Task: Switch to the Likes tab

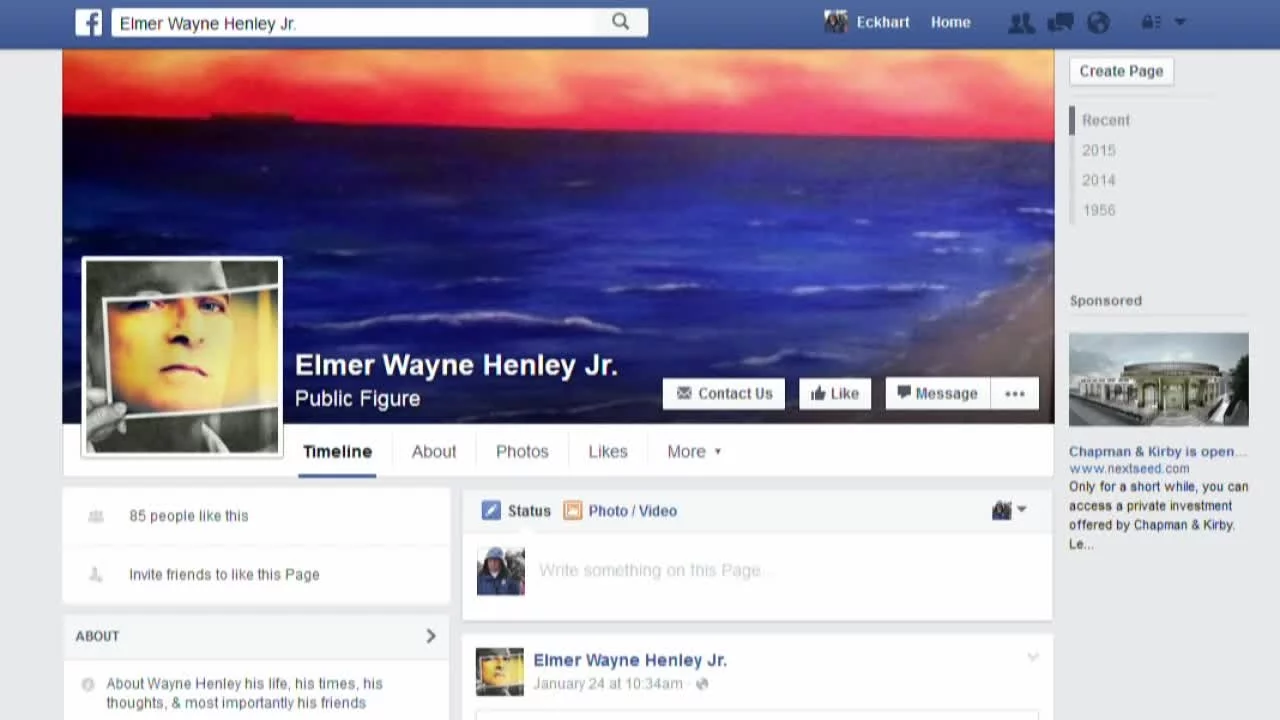Action: [x=608, y=451]
